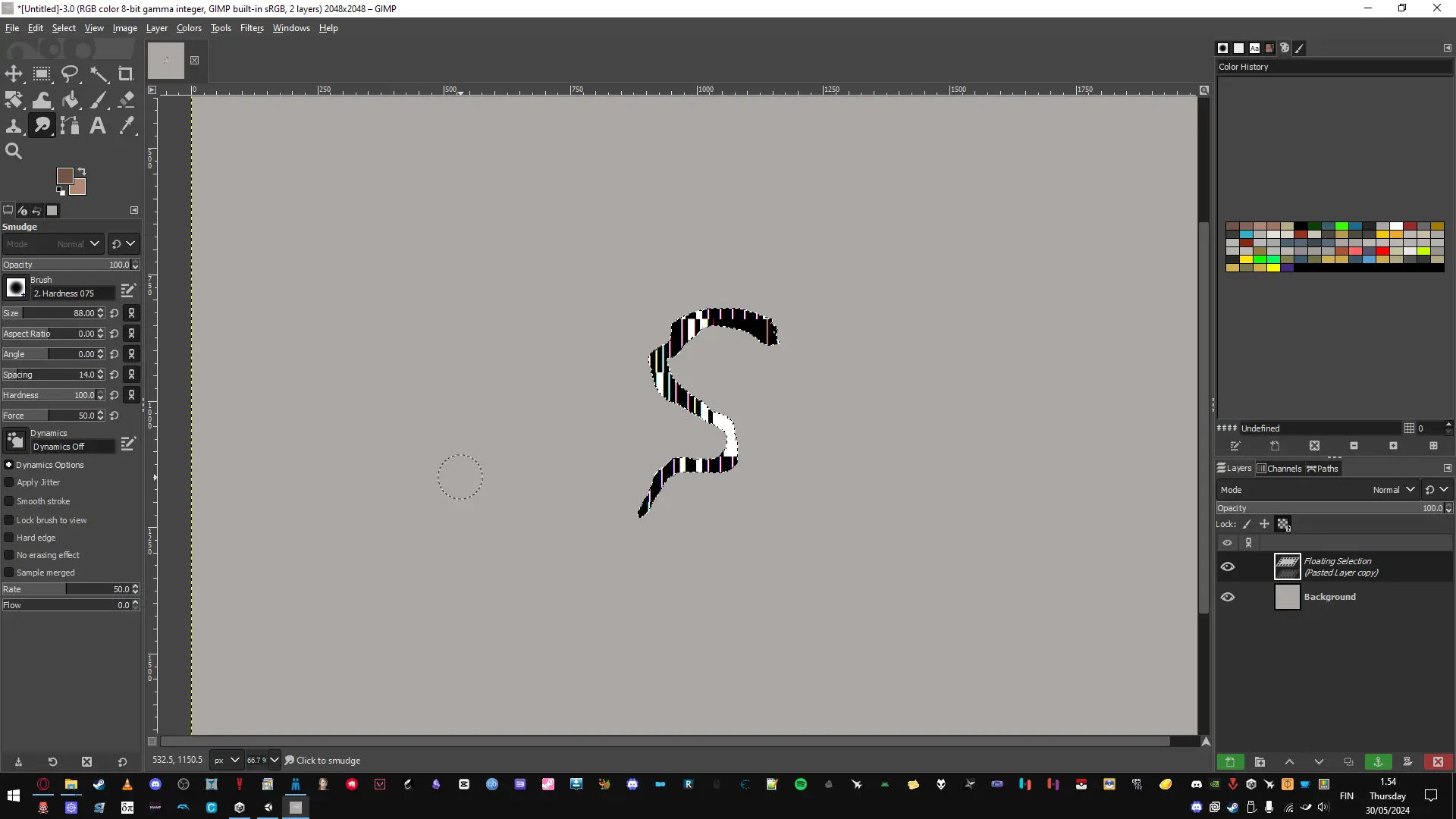Image resolution: width=1456 pixels, height=819 pixels.
Task: Select the Text tool
Action: pyautogui.click(x=99, y=125)
